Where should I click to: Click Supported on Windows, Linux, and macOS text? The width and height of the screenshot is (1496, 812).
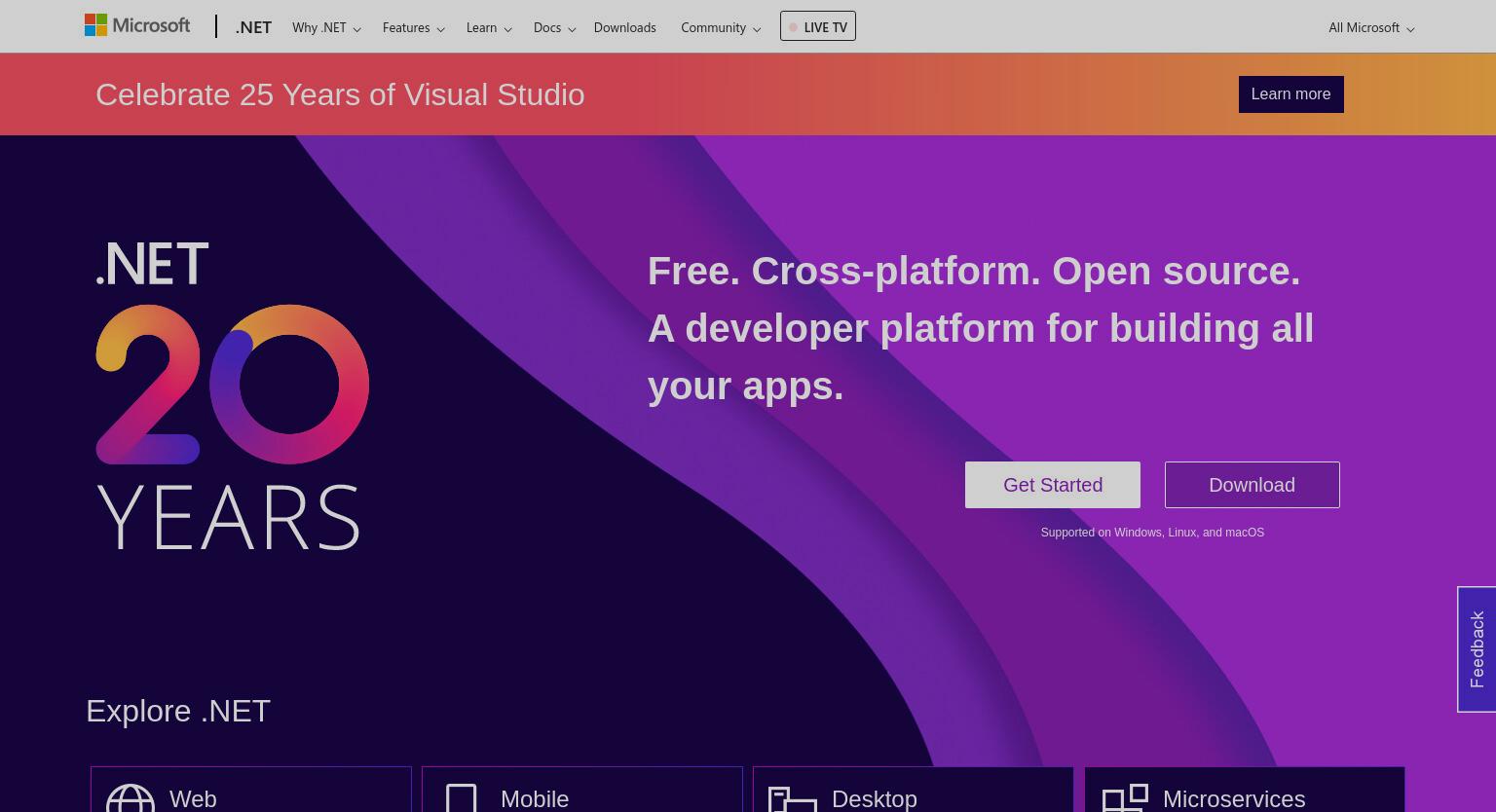click(1152, 533)
